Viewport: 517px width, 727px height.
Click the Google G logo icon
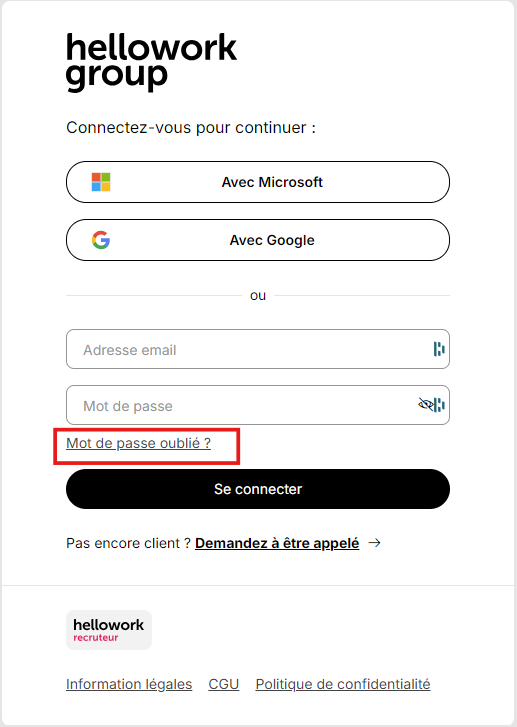click(x=101, y=240)
